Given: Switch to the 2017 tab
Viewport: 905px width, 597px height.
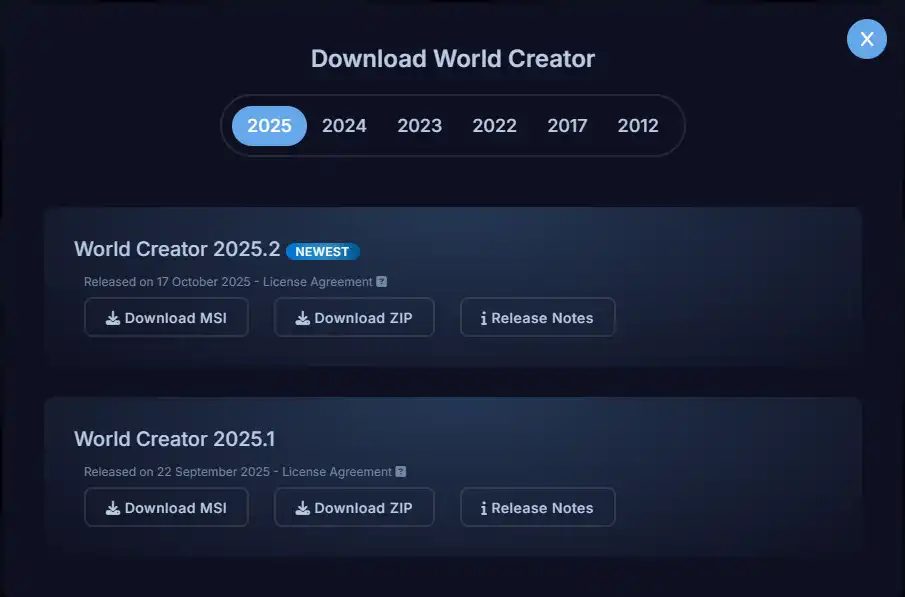Looking at the screenshot, I should pyautogui.click(x=567, y=126).
